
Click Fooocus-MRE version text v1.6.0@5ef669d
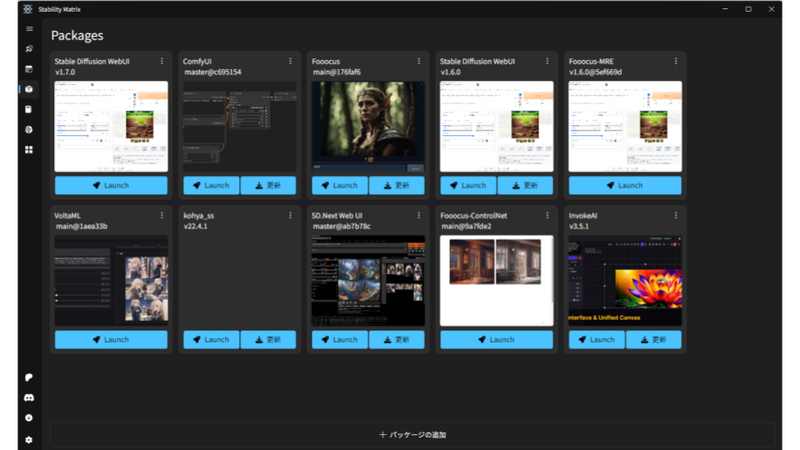tap(595, 72)
